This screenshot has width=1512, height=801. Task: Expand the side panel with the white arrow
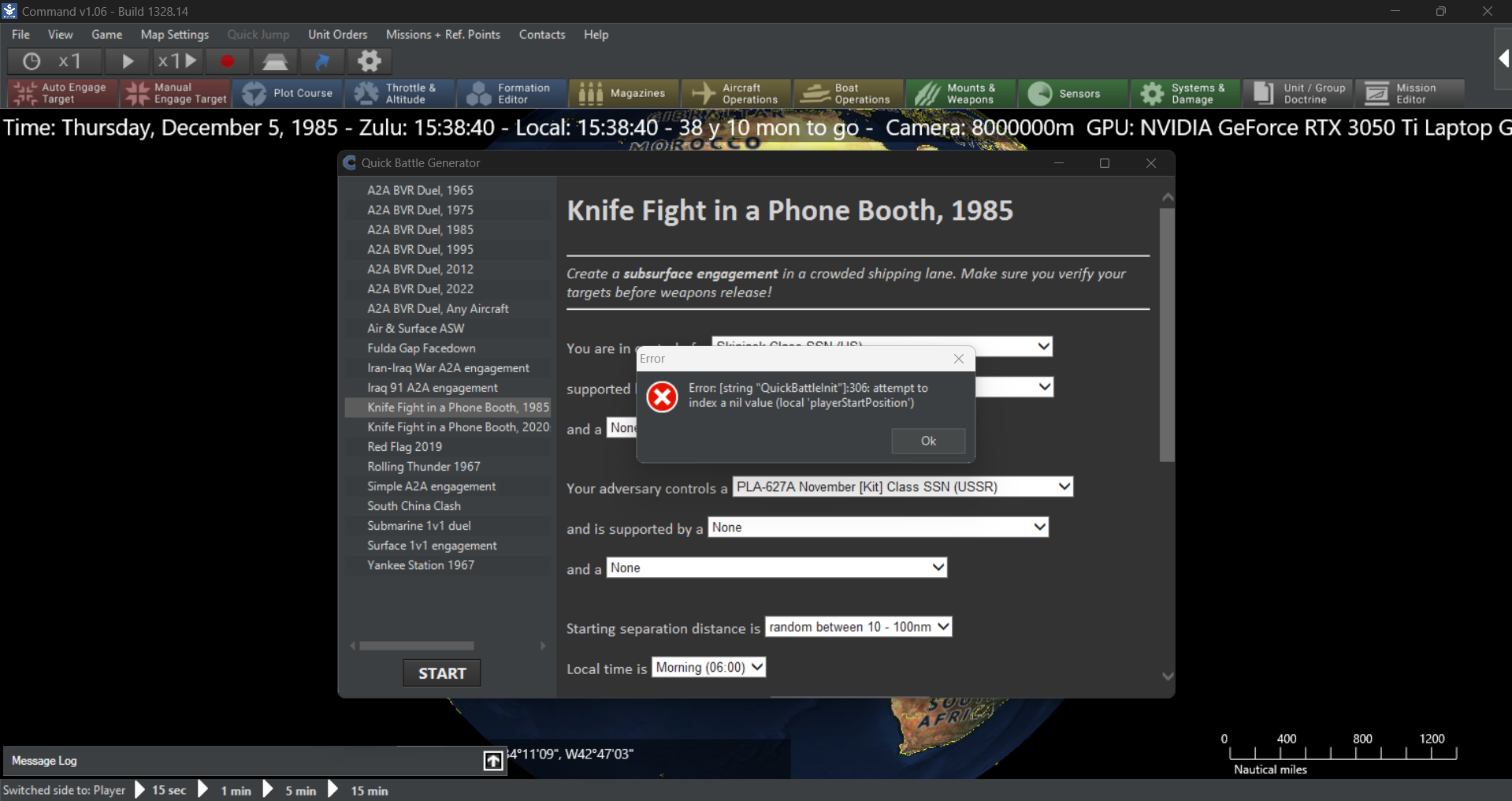click(1503, 58)
